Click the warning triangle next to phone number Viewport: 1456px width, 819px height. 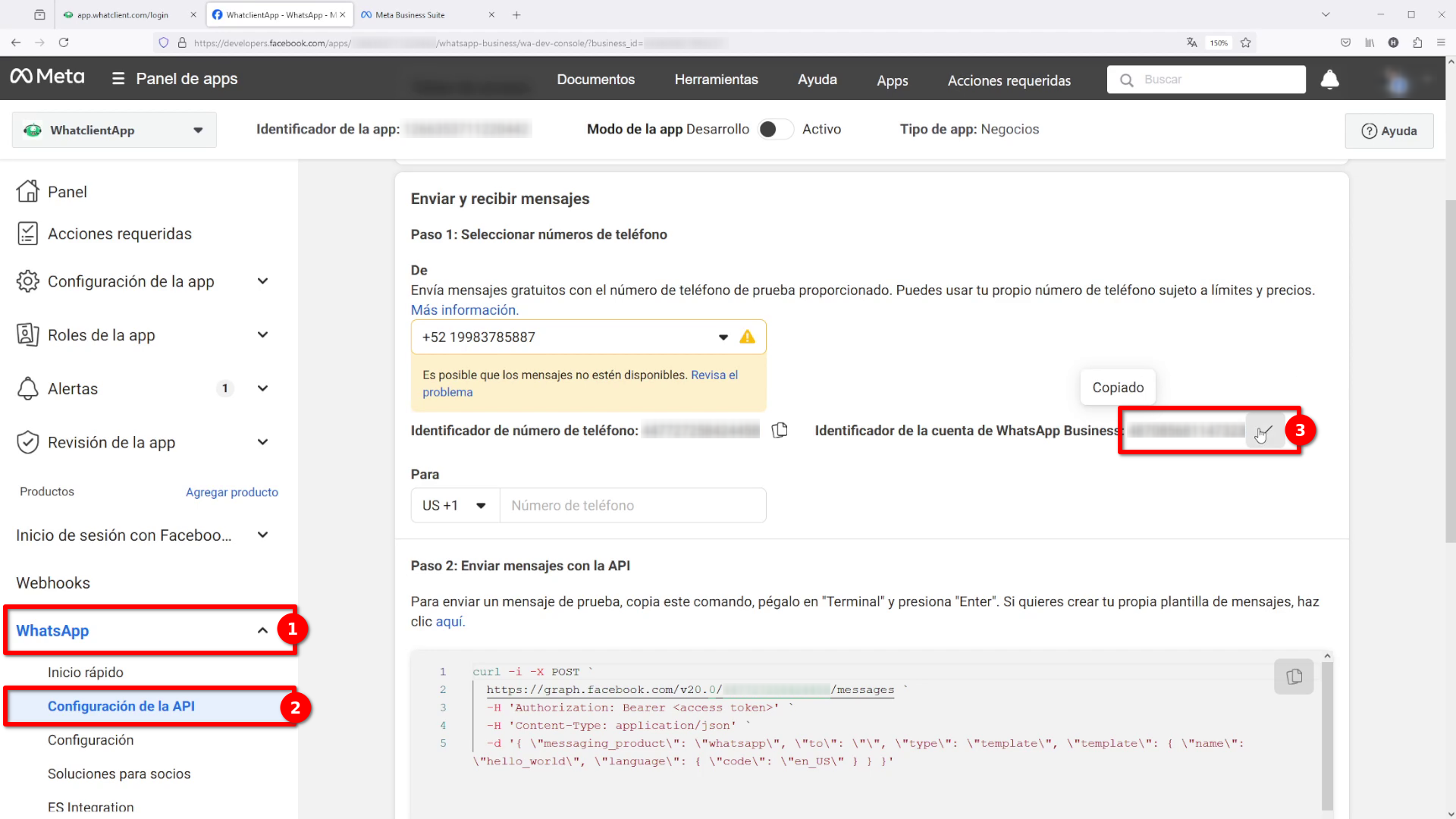[x=747, y=337]
